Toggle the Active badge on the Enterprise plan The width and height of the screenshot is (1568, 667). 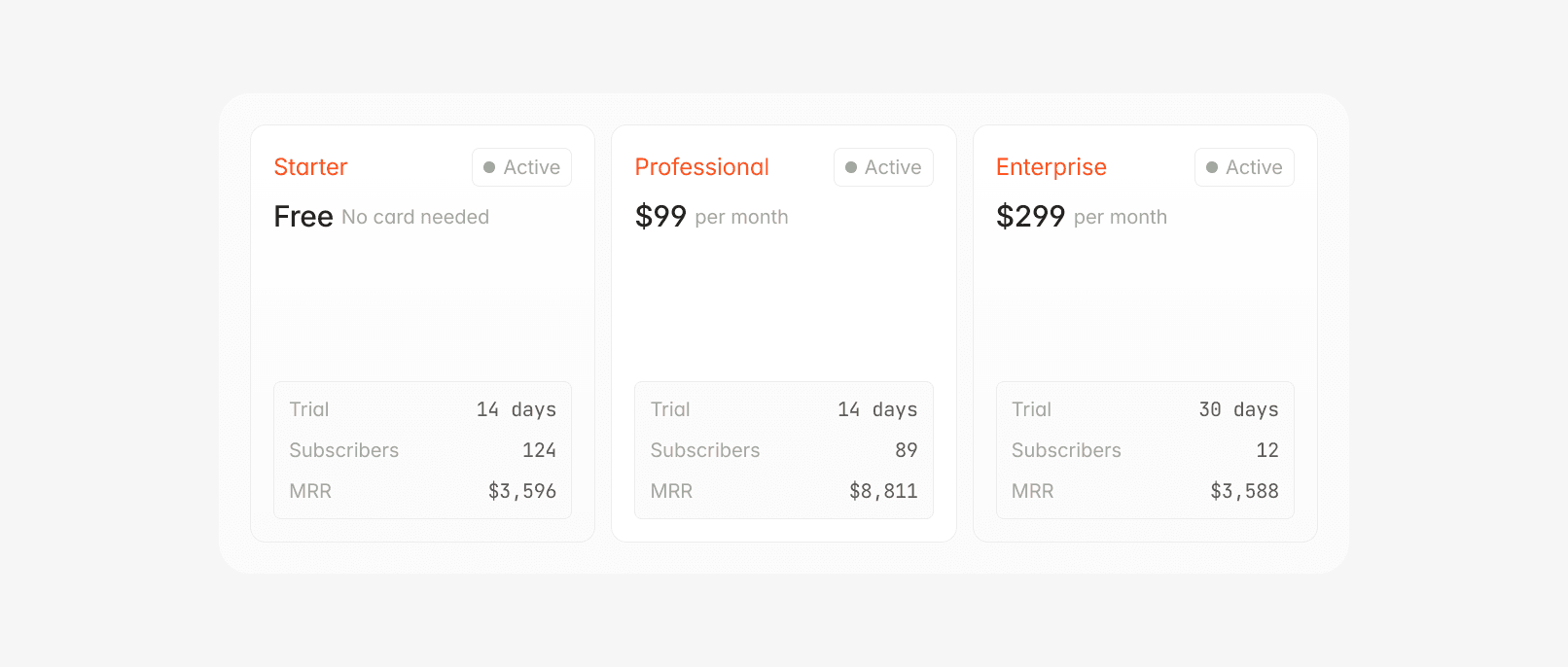(1244, 166)
